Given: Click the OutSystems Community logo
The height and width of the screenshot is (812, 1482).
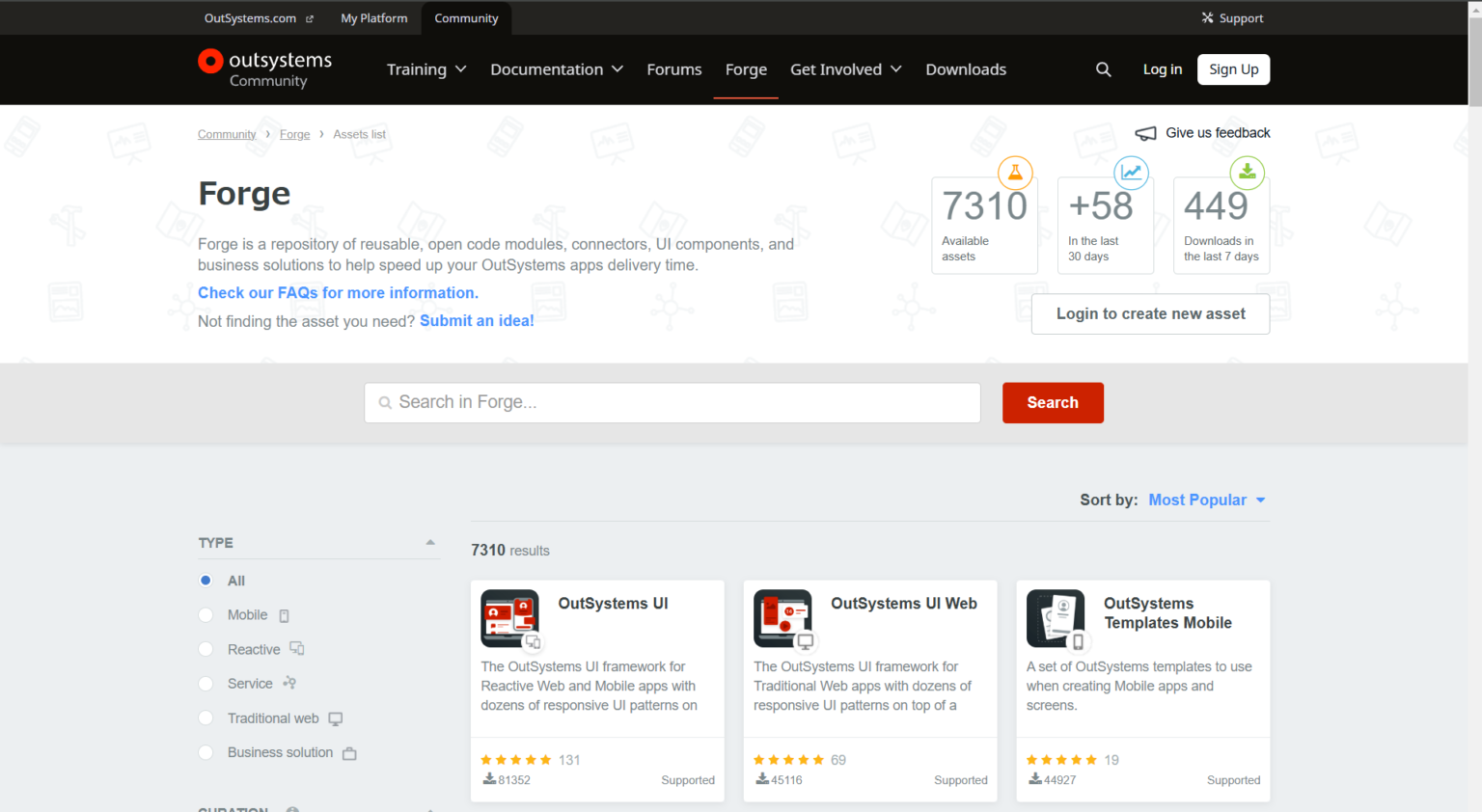Looking at the screenshot, I should click(x=265, y=69).
